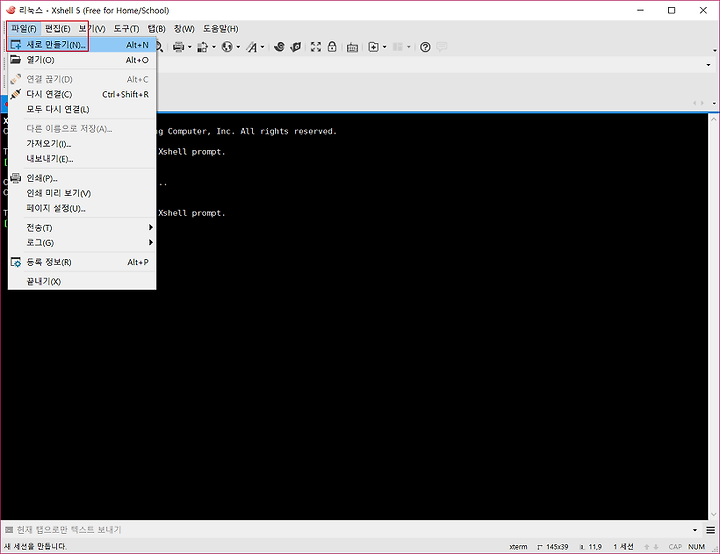
Task: Select 내보내기(E) menu item
Action: (x=82, y=159)
